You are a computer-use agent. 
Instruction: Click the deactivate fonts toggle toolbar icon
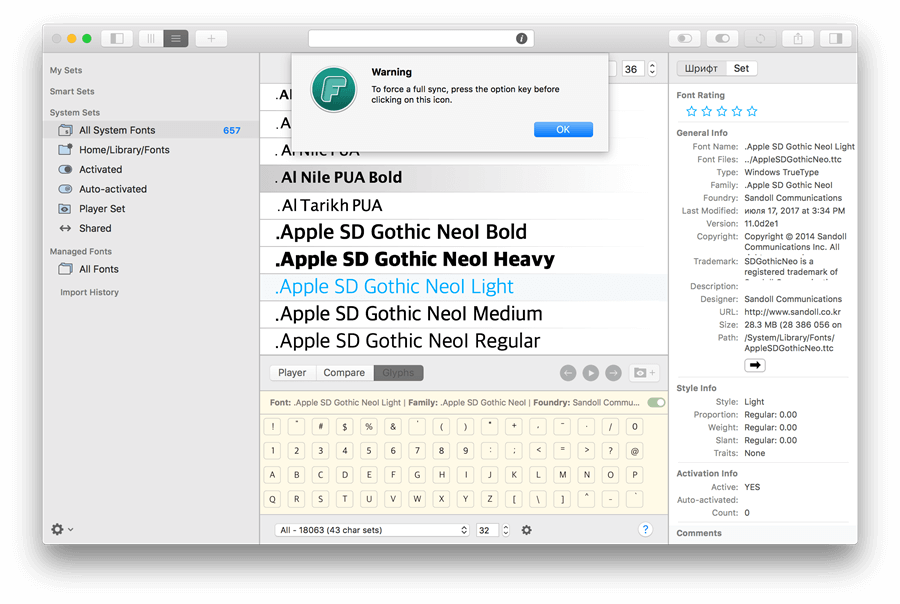(685, 38)
